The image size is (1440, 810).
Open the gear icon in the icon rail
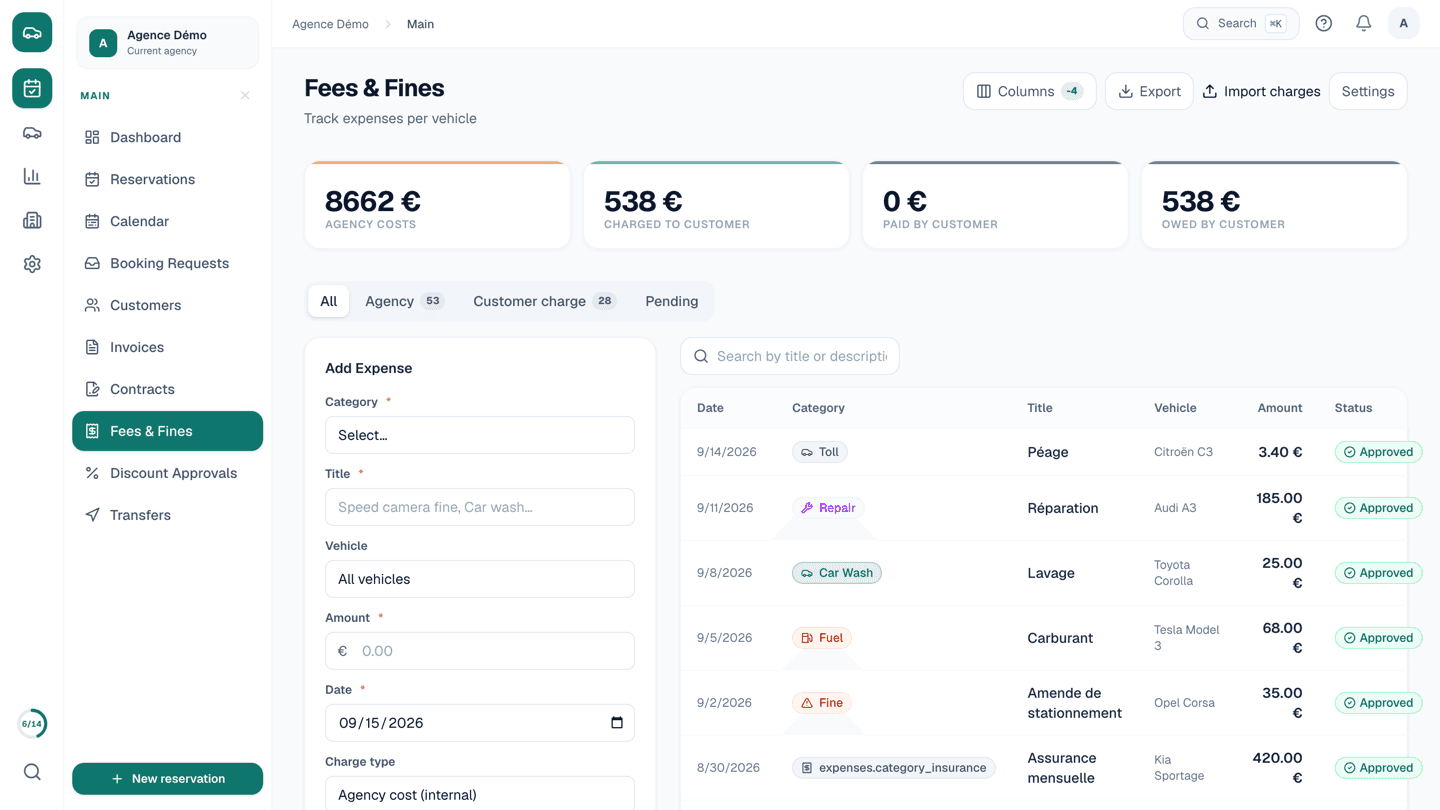click(32, 264)
